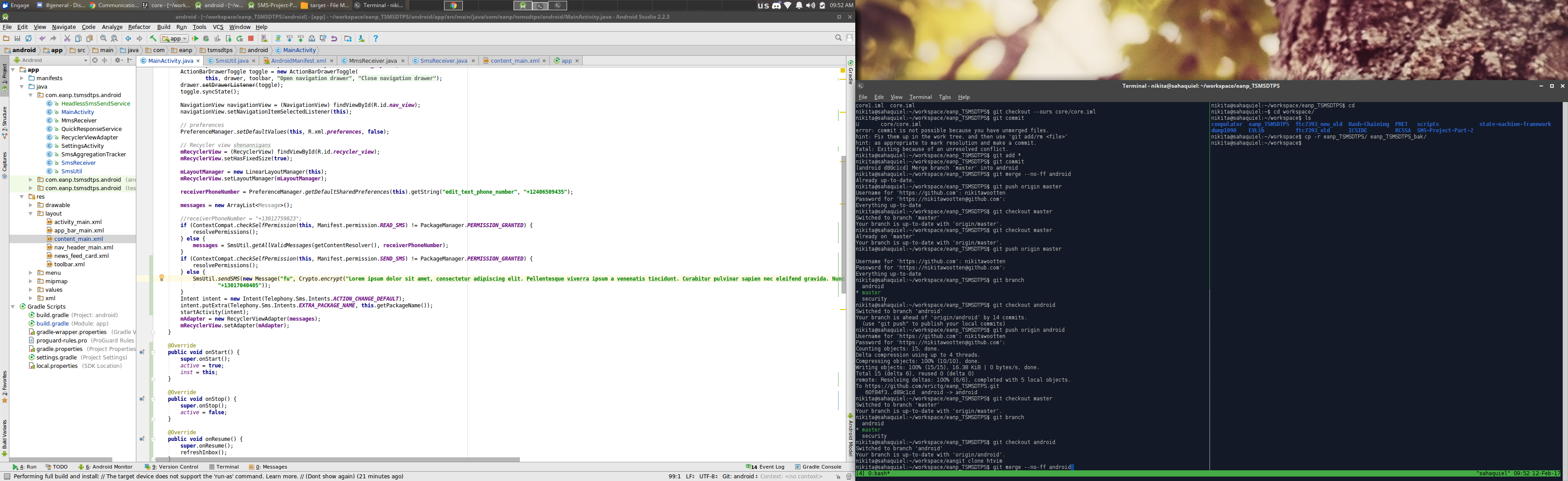The height and width of the screenshot is (481, 1568).
Task: Click the green Run app icon
Action: click(196, 38)
